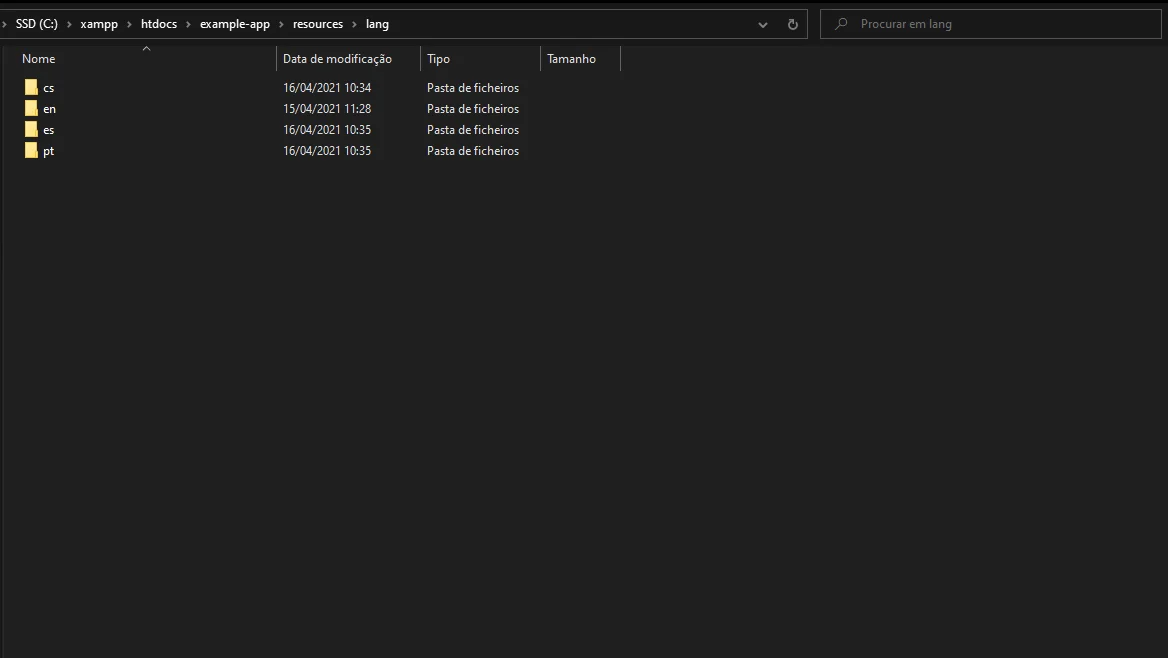
Task: Open resources from the breadcrumb path
Action: [318, 24]
